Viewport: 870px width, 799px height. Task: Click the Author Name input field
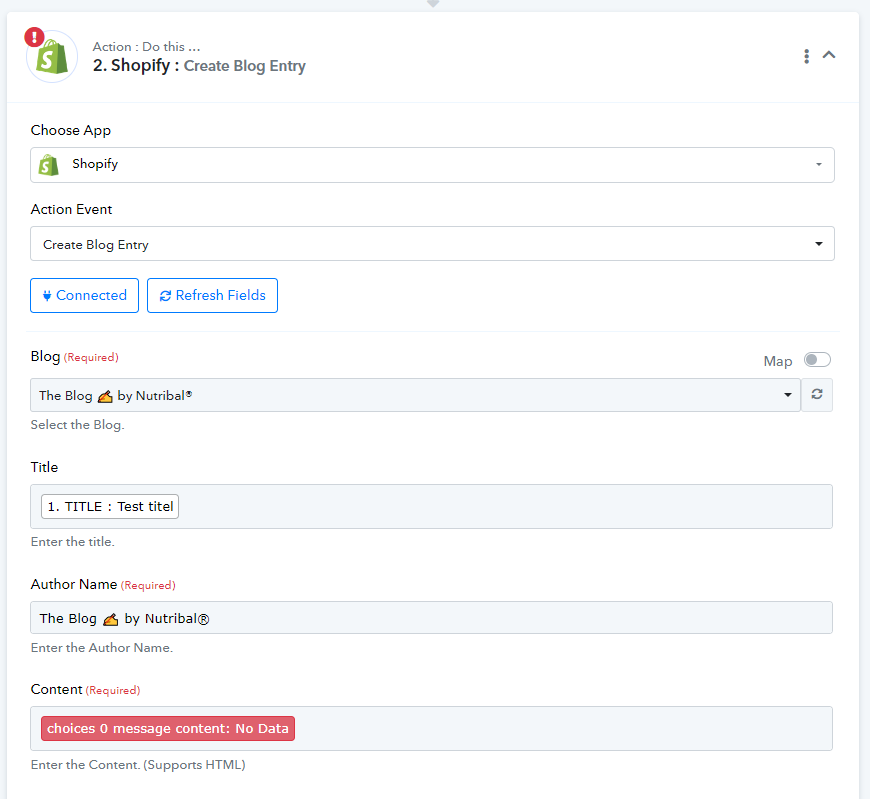pos(431,618)
